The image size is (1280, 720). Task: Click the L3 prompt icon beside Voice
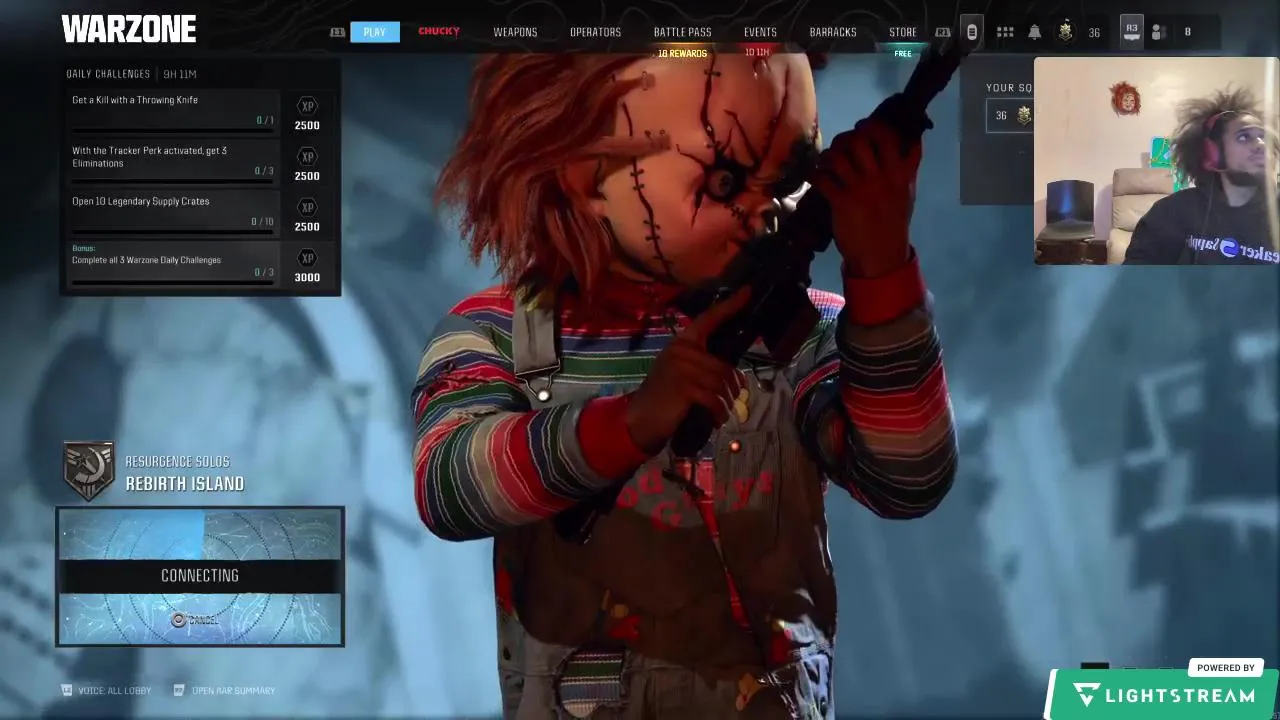click(x=67, y=690)
